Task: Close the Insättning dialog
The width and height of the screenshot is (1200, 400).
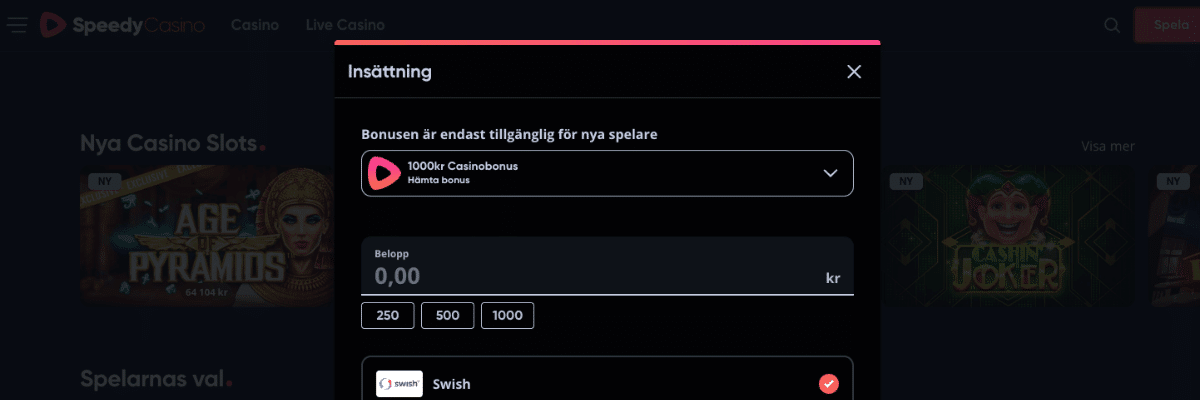Action: 854,71
